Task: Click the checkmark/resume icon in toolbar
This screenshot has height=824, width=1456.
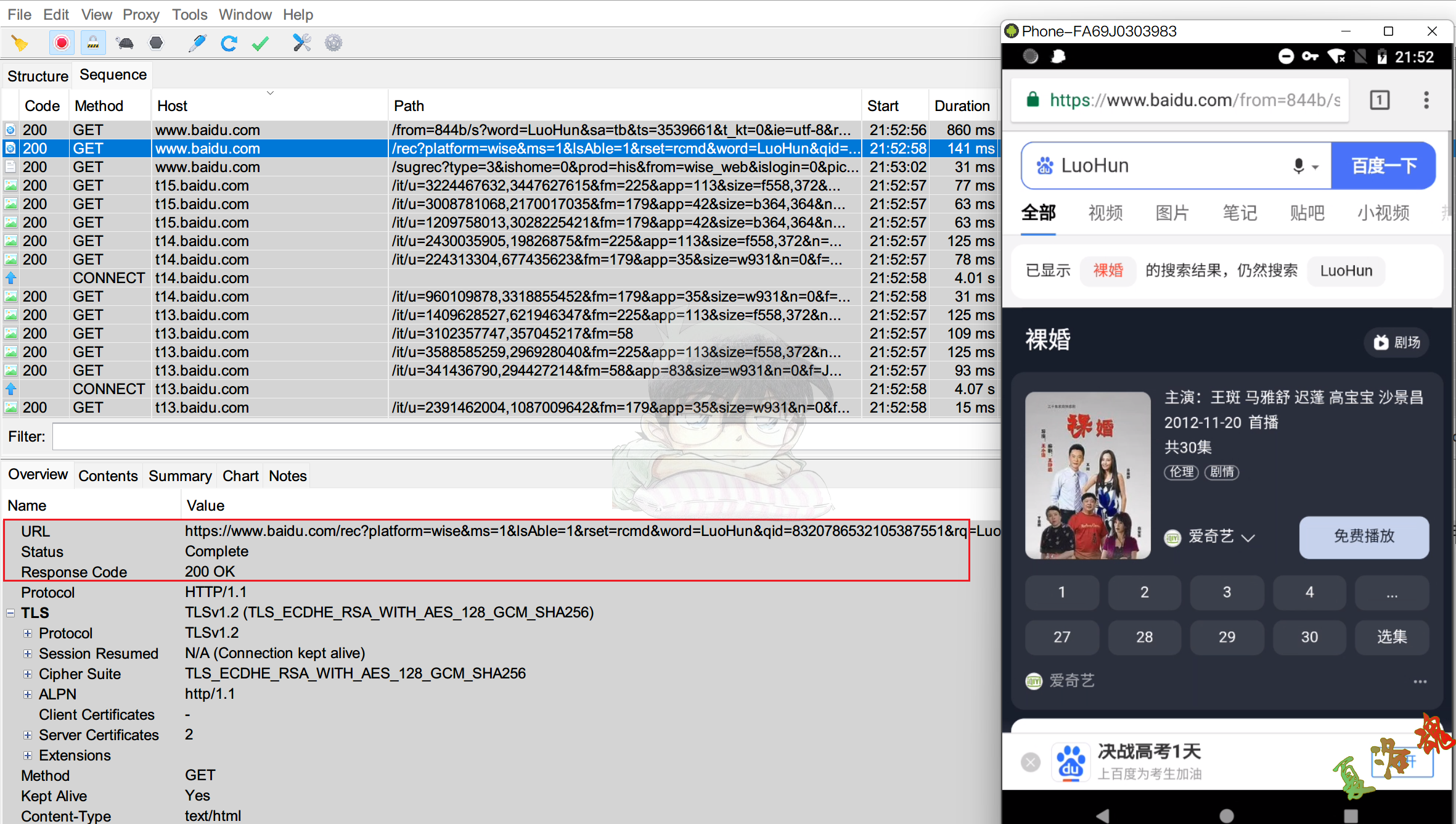Action: click(x=263, y=42)
